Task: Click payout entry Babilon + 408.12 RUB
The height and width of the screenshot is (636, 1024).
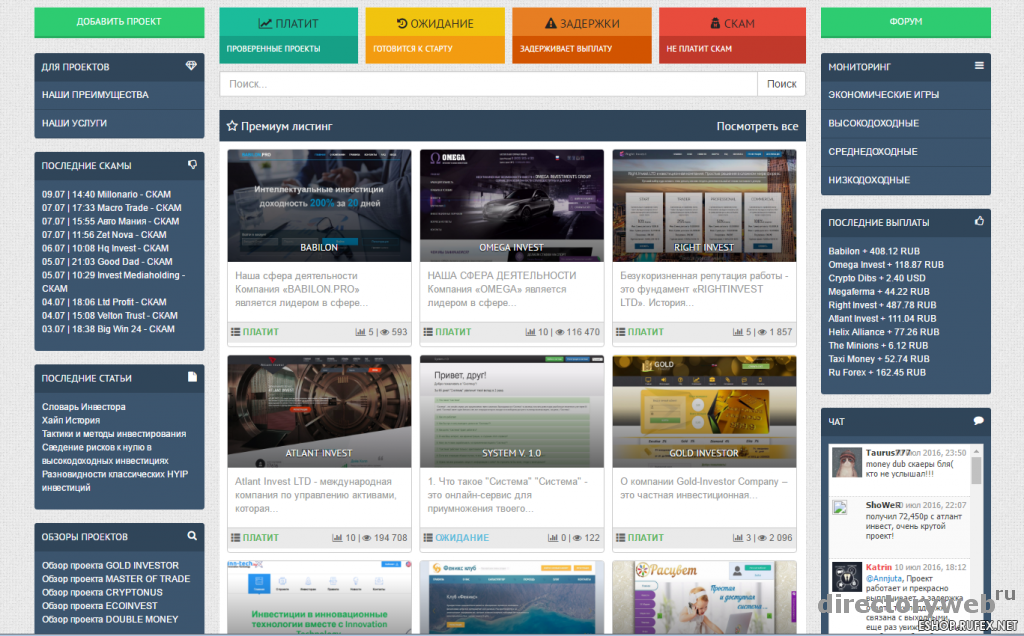Action: coord(874,251)
